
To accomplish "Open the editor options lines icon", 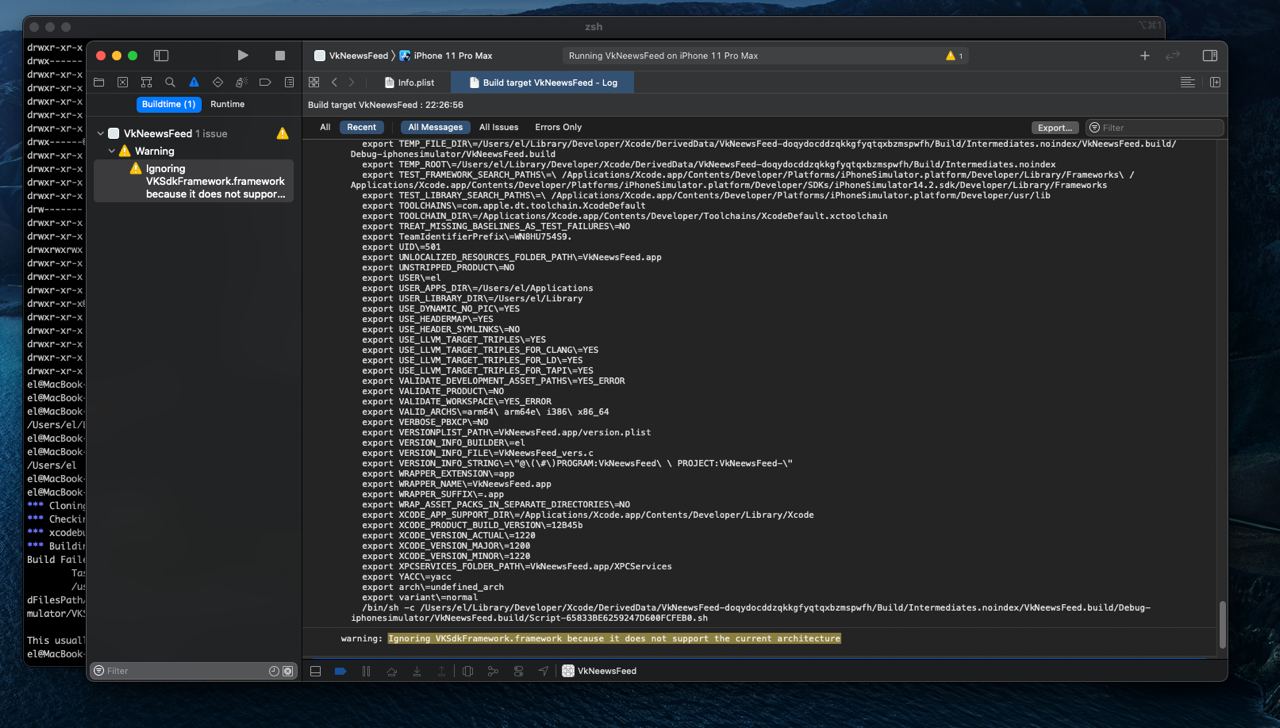I will click(x=1188, y=82).
